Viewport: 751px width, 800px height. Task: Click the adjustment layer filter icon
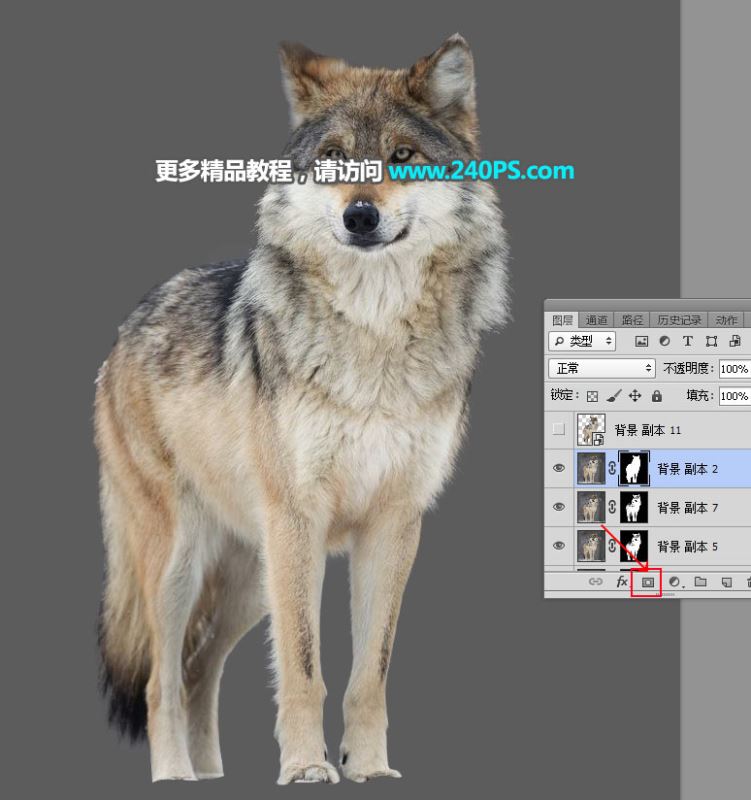pyautogui.click(x=664, y=341)
